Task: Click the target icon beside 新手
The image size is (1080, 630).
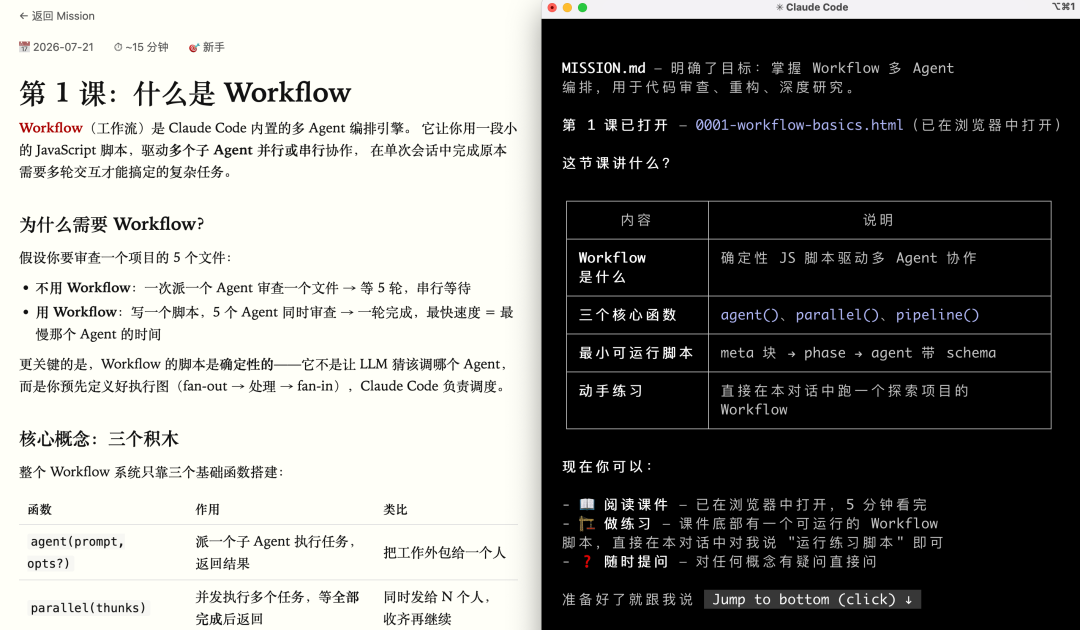Action: point(194,47)
